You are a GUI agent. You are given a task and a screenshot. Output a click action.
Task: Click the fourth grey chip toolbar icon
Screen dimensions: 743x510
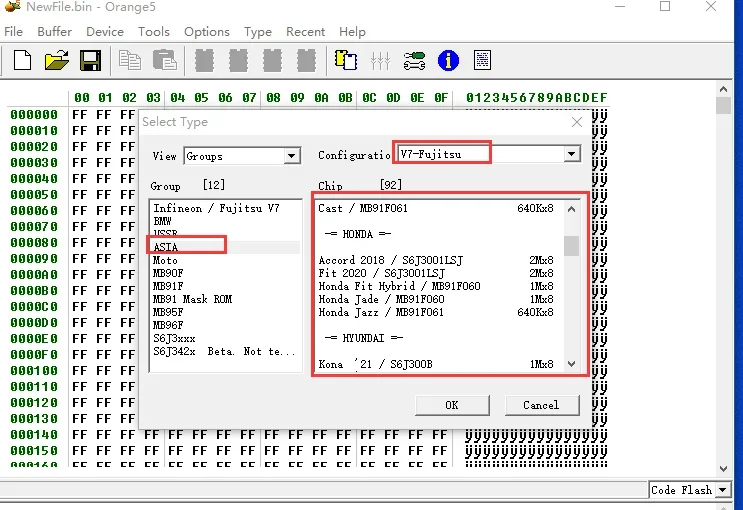(x=307, y=61)
